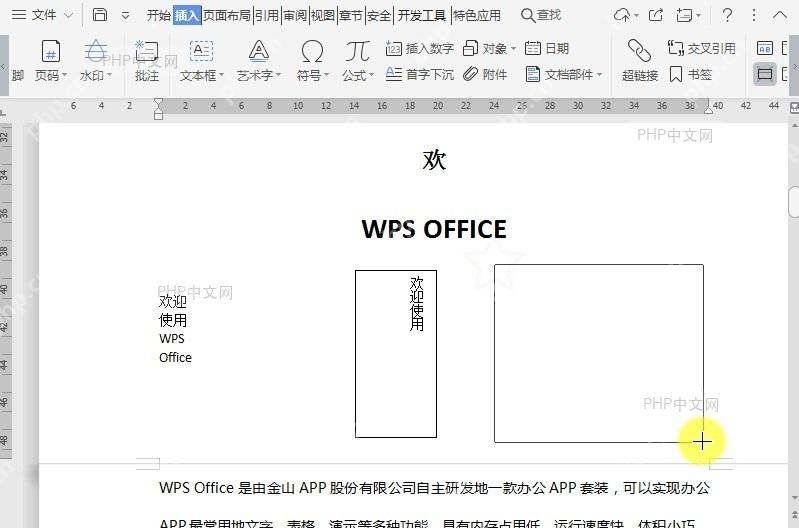Click the WPS OFFICE heading text
The width and height of the screenshot is (799, 528).
(434, 229)
